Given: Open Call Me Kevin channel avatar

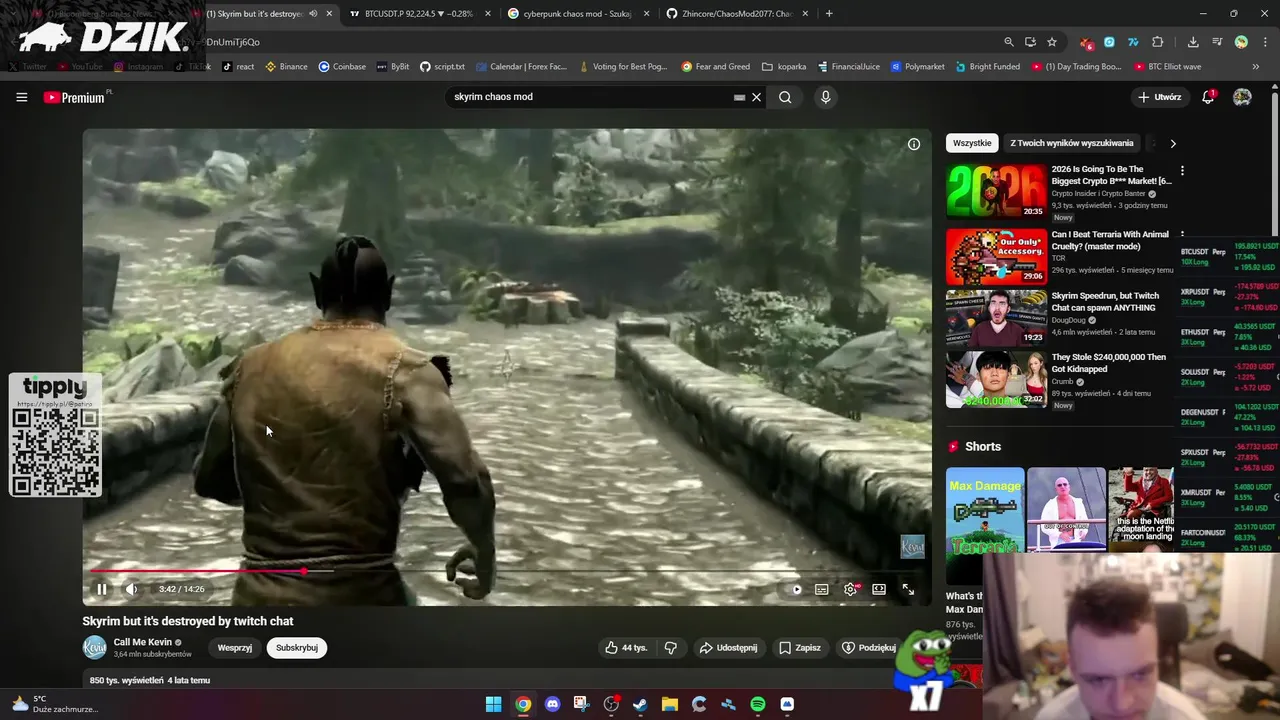Looking at the screenshot, I should pos(94,648).
